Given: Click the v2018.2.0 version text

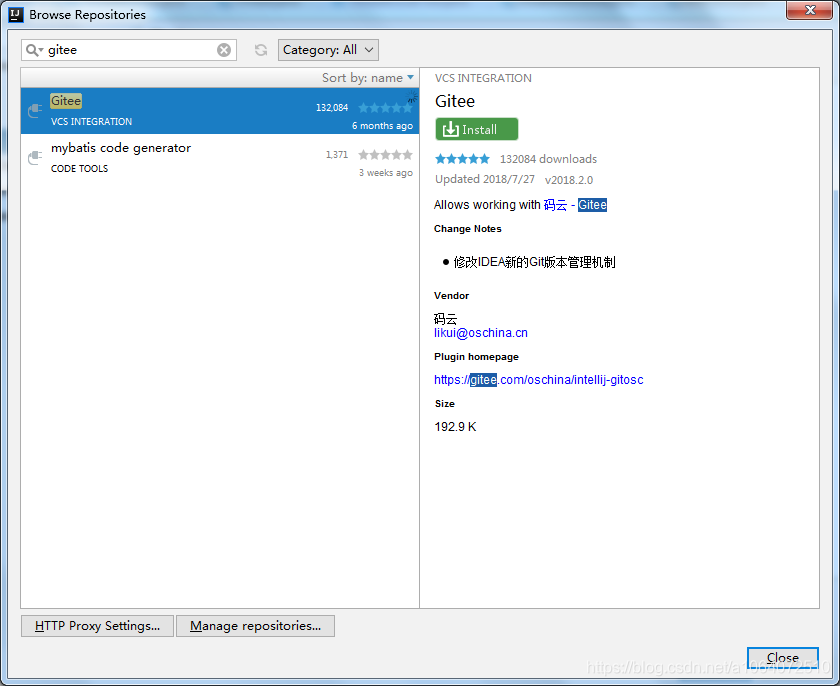Looking at the screenshot, I should [569, 180].
